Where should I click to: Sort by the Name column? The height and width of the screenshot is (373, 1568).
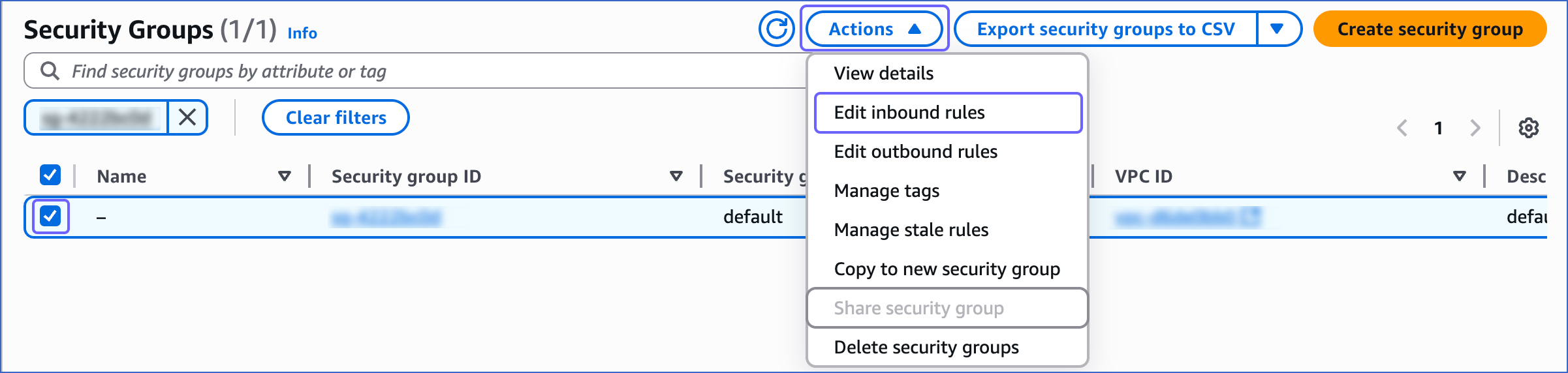284,176
